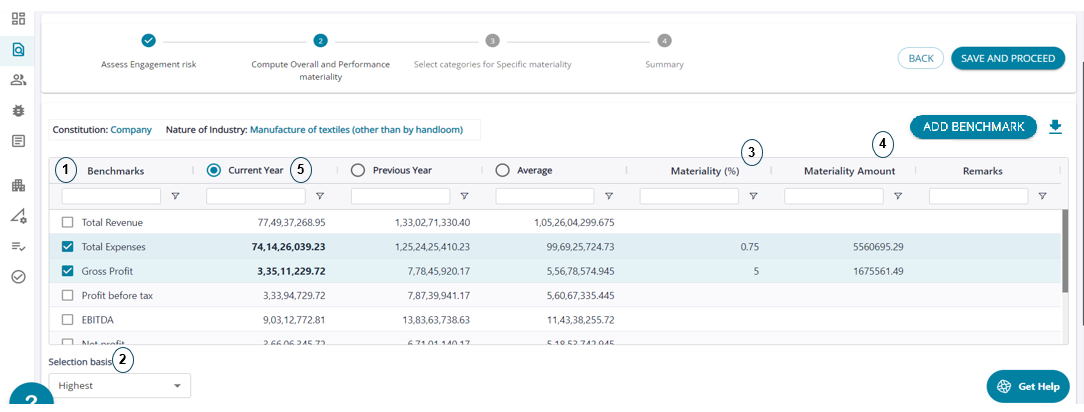Viewport: 1084px width, 412px height.
Task: Open filter icon beside the Benchmarks filter box
Action: pos(175,197)
